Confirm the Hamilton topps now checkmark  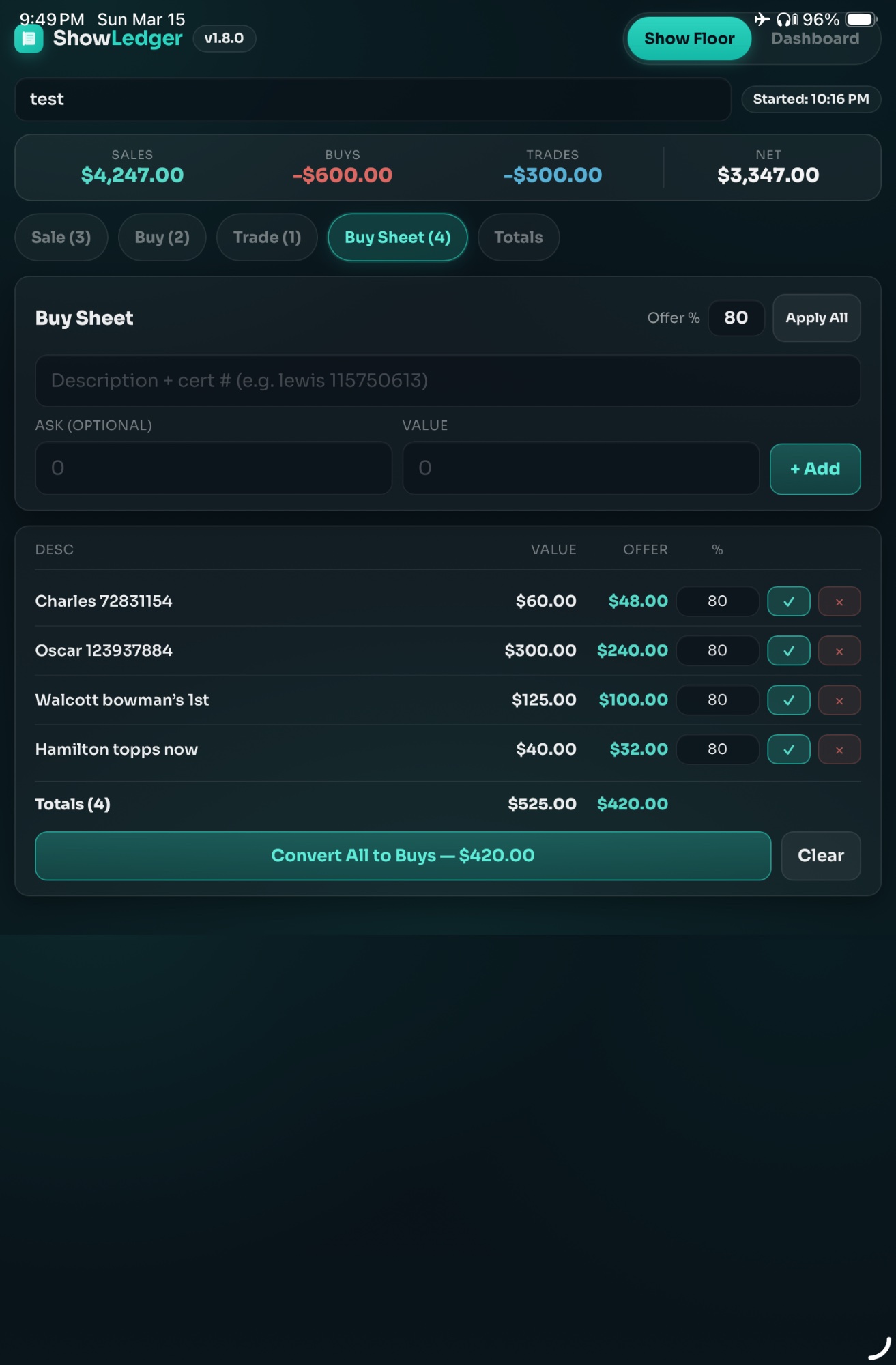click(788, 749)
